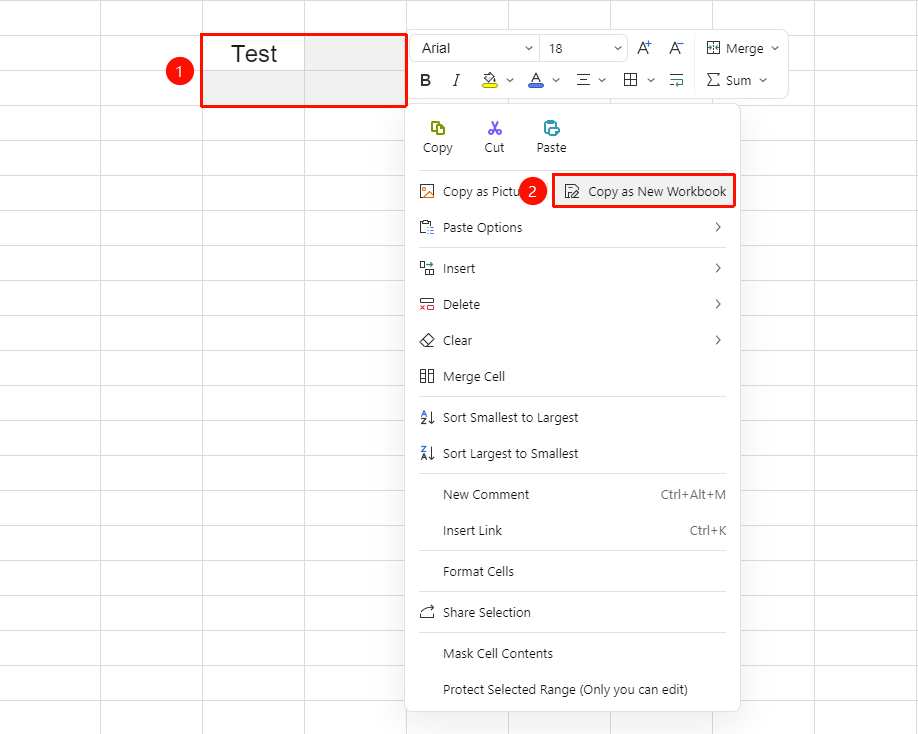Screen dimensions: 918x734
Task: Select Mask Cell Contents
Action: pos(572,653)
